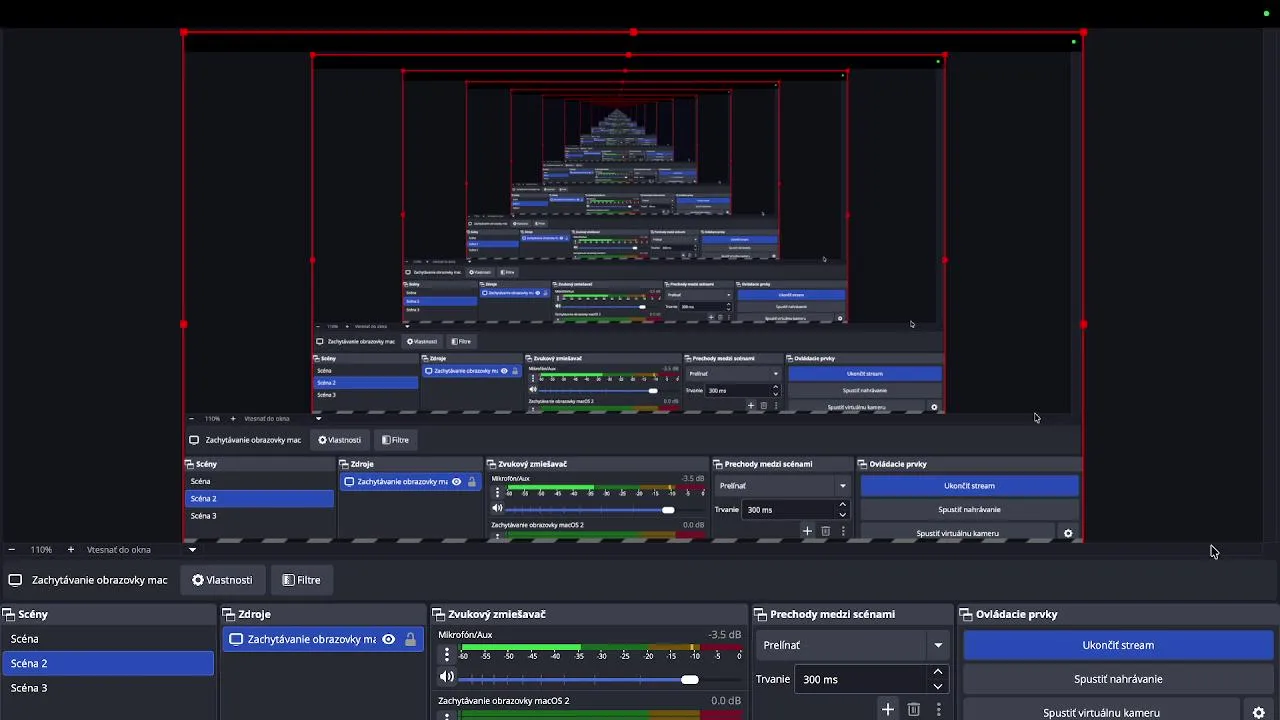Open options for Zachytávanie obrazovky macOS 2 audio
Image resolution: width=1280 pixels, height=720 pixels.
coord(447,715)
